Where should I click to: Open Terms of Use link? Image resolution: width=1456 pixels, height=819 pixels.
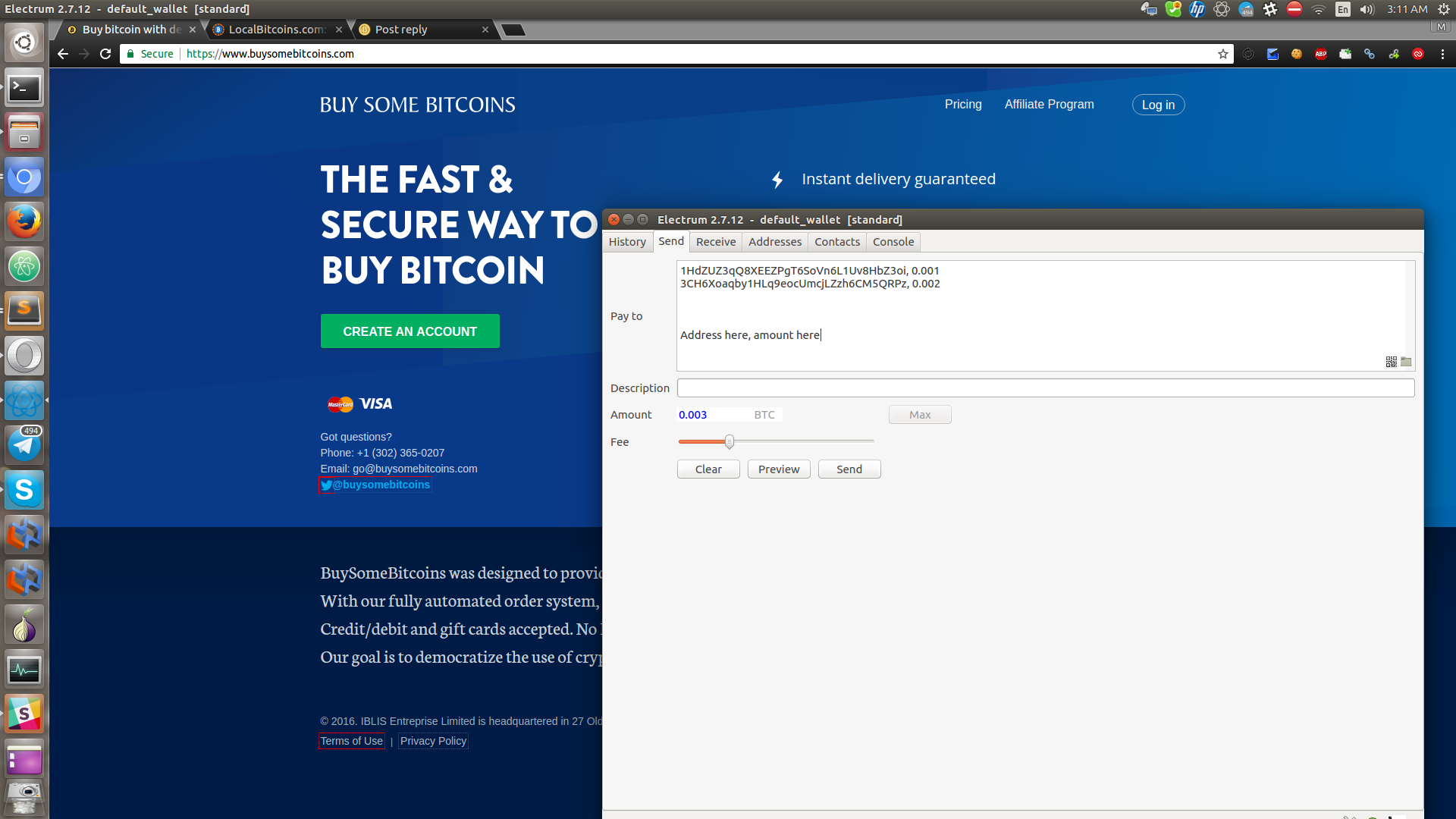click(x=352, y=741)
